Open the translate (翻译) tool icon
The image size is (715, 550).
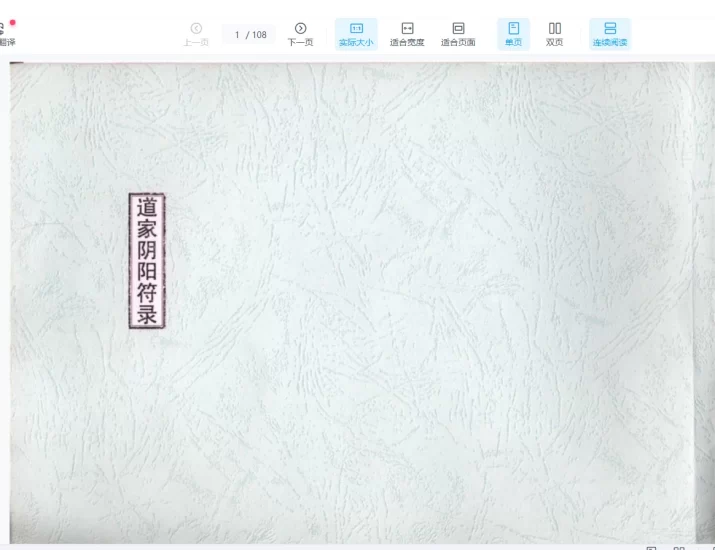coord(3,28)
